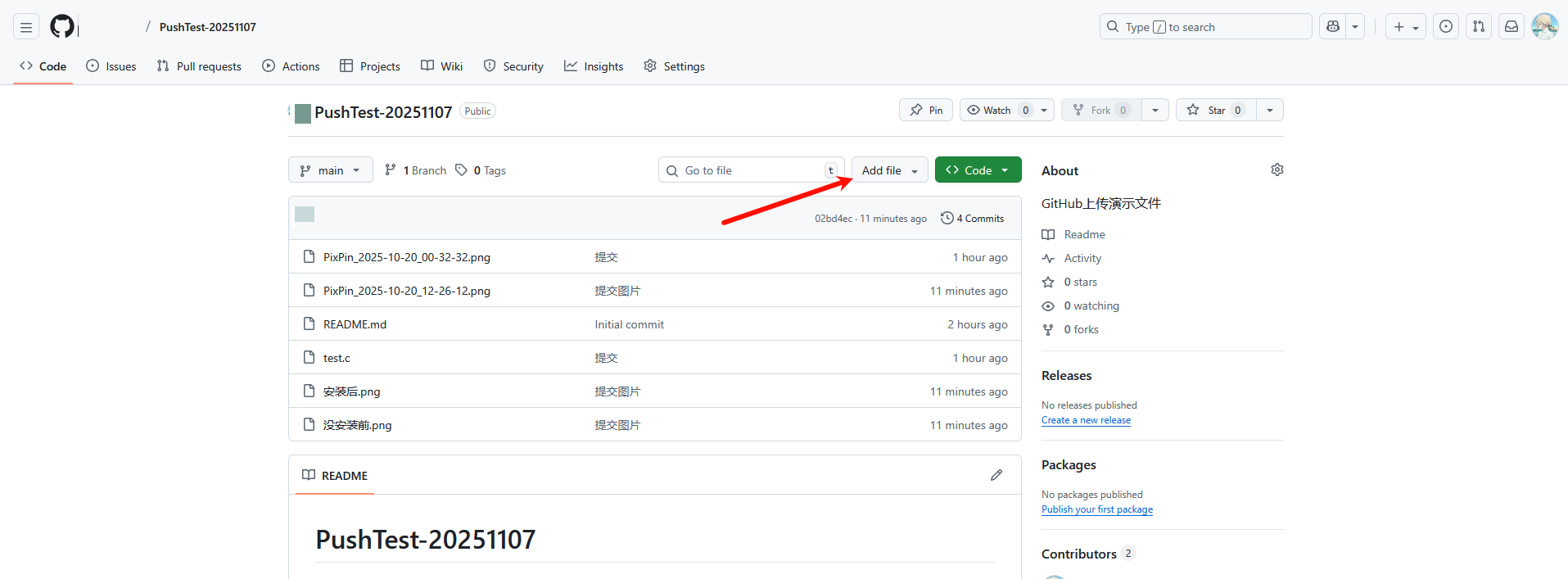Image resolution: width=1568 pixels, height=579 pixels.
Task: View the 4 Commits history
Action: point(973,219)
